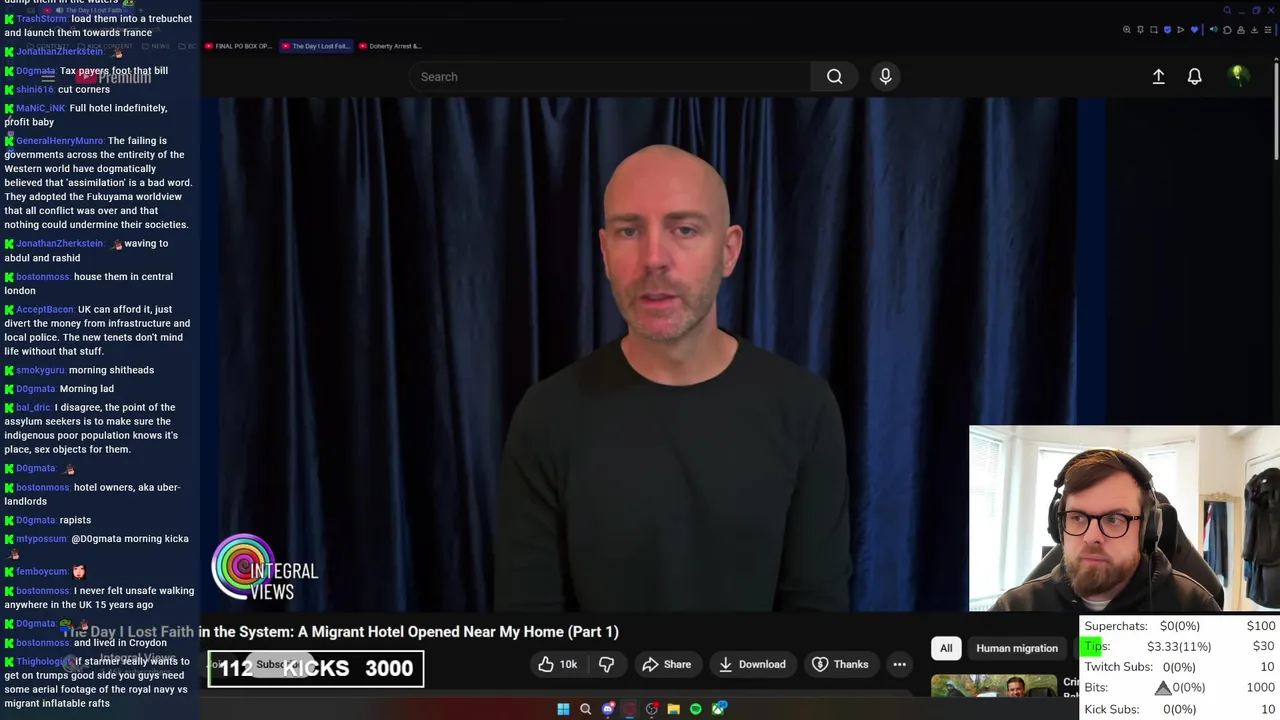Click the Tips goal row
This screenshot has width=1280, height=720.
[1180, 646]
